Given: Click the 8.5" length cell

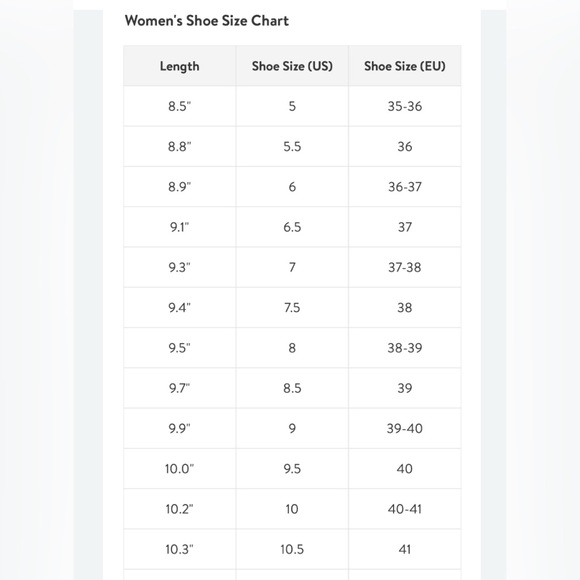Looking at the screenshot, I should tap(180, 107).
